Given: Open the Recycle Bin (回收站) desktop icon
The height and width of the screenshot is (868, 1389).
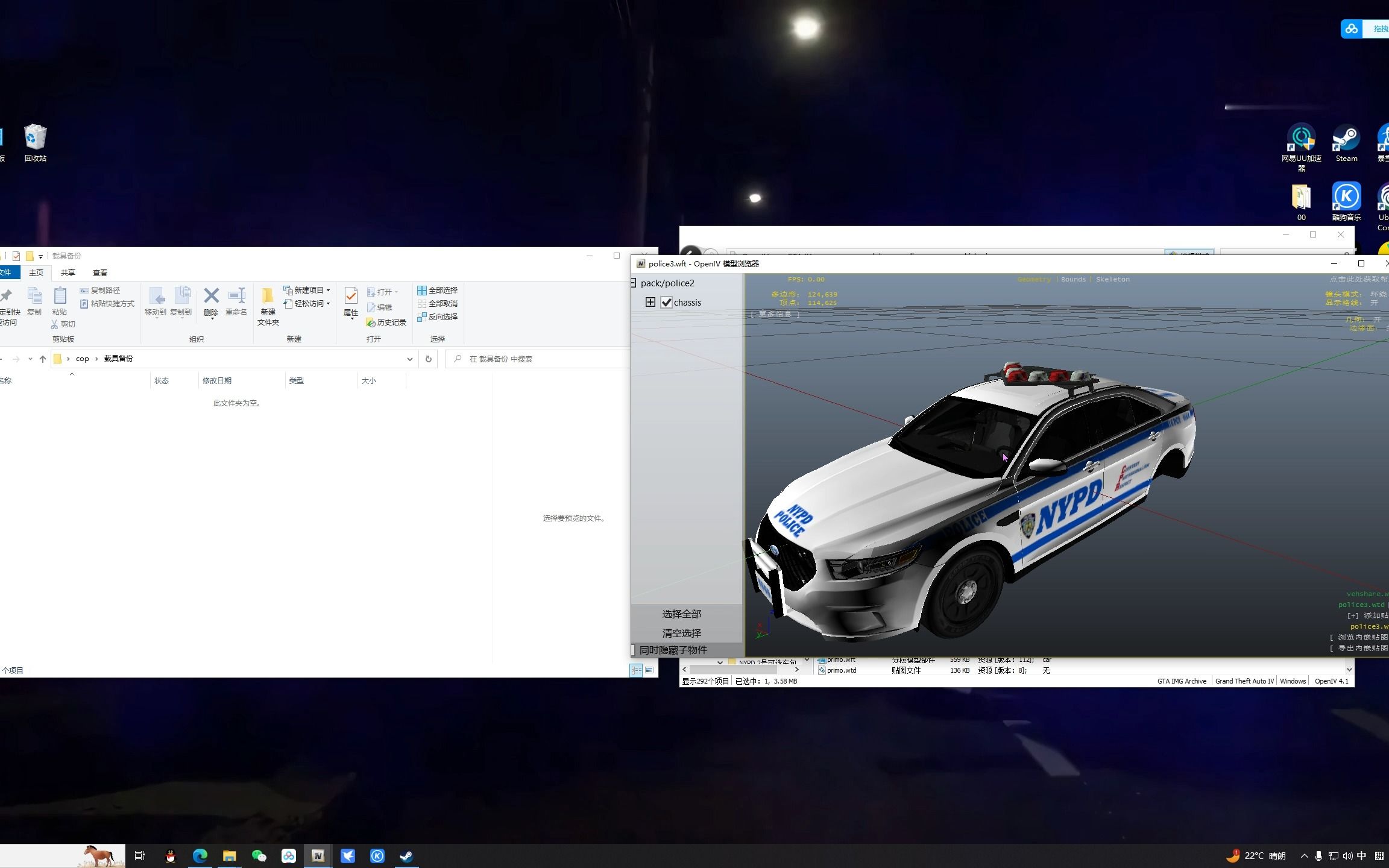Looking at the screenshot, I should (x=36, y=143).
